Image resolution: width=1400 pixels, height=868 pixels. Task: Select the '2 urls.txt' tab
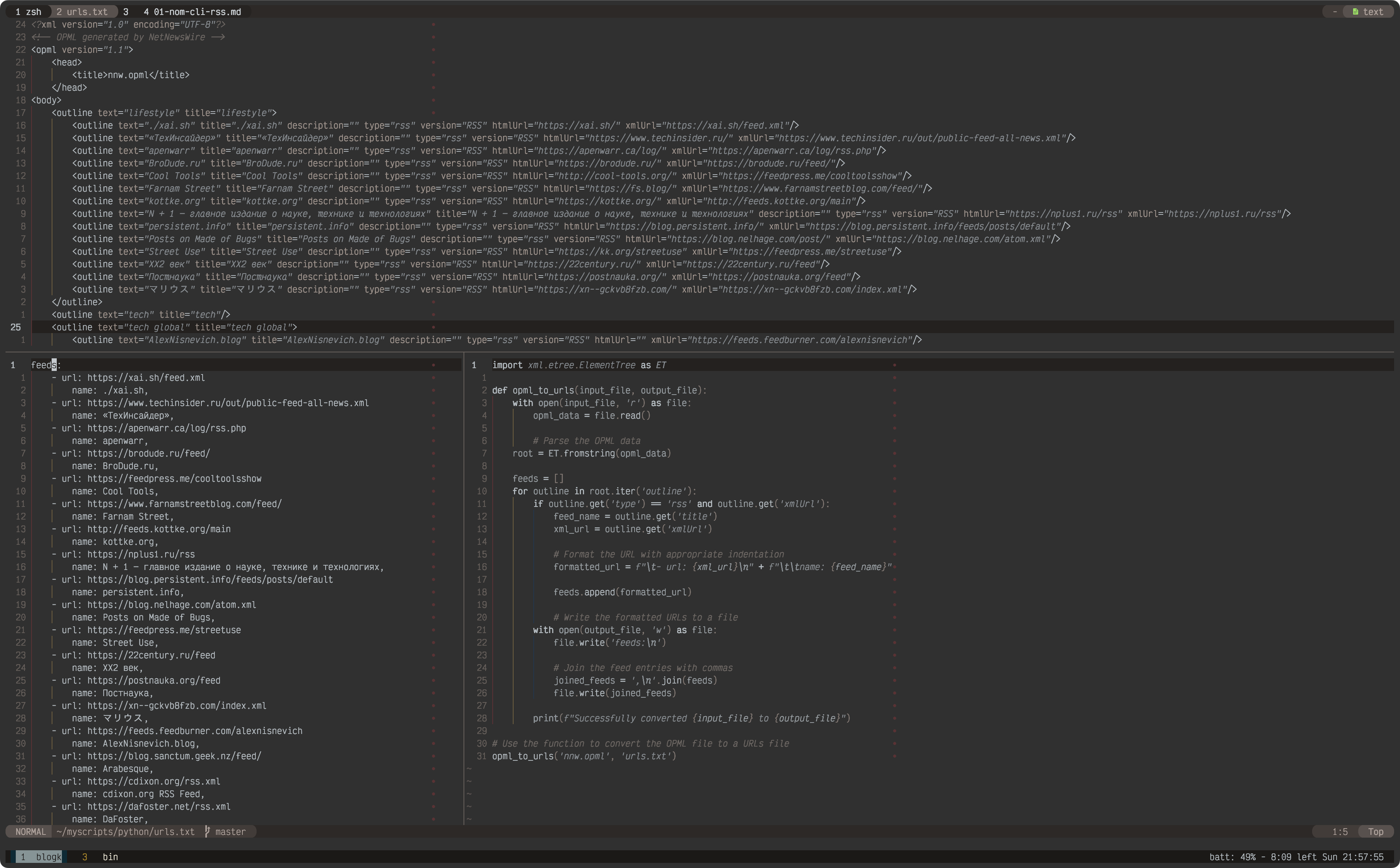pos(82,11)
